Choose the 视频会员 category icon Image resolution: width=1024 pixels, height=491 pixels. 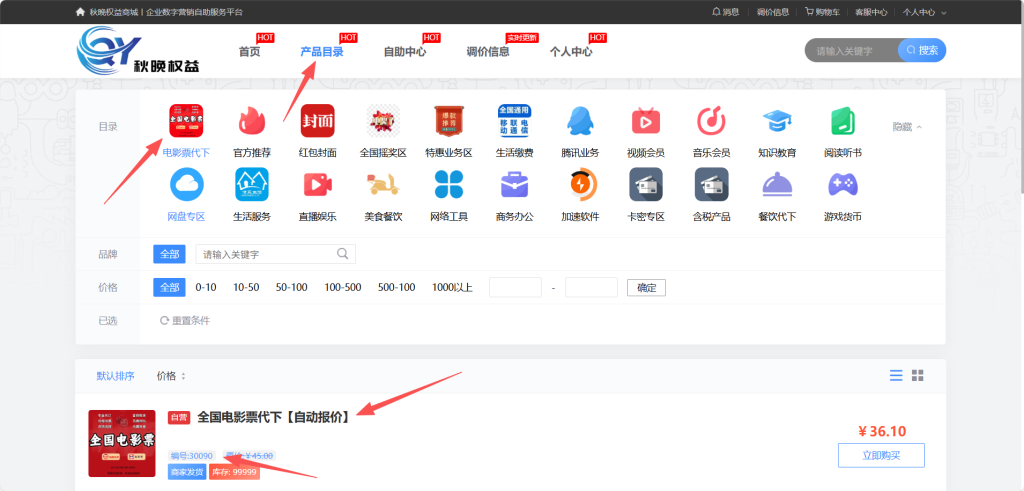coord(645,121)
